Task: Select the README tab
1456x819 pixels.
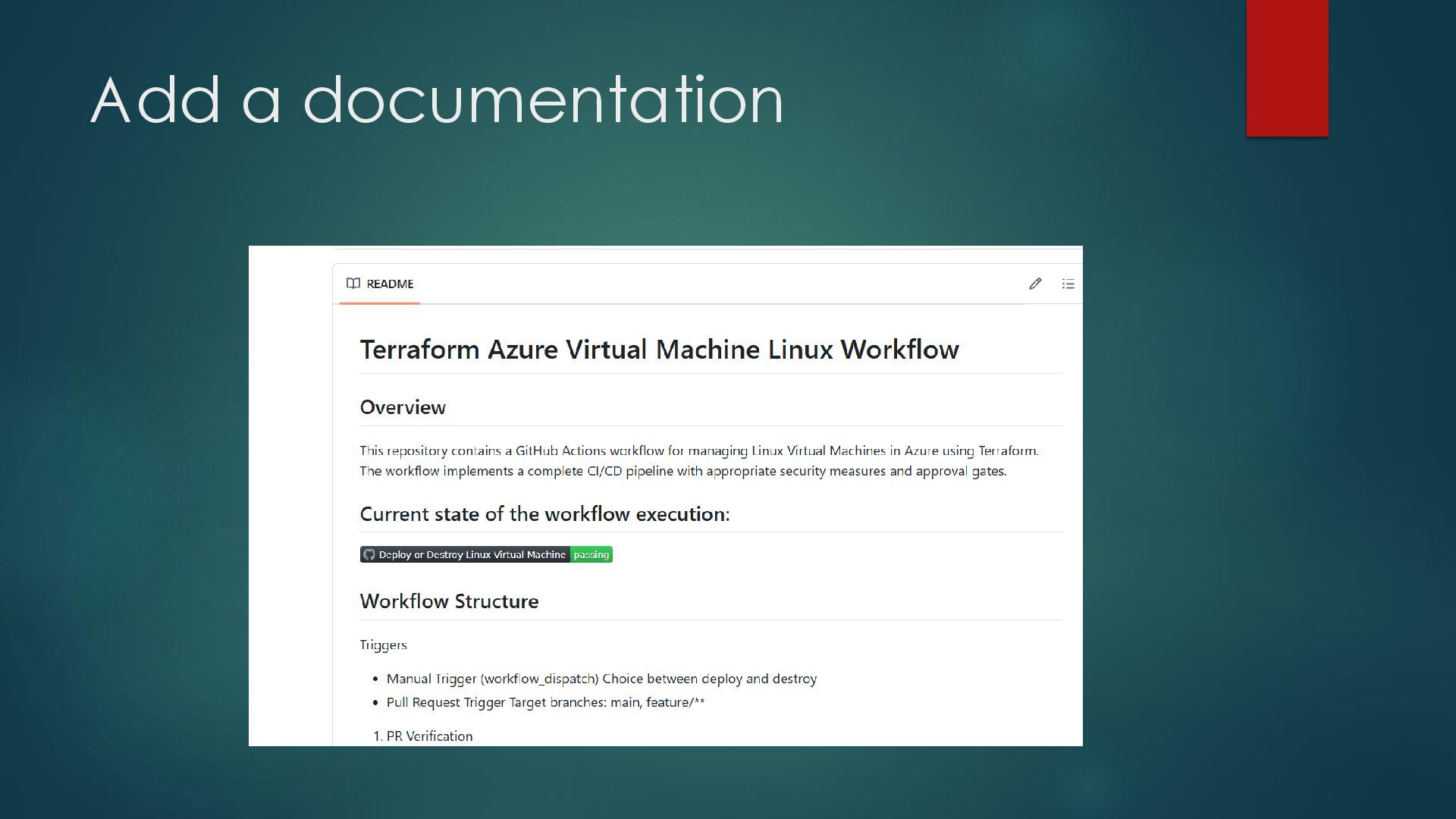Action: tap(380, 284)
